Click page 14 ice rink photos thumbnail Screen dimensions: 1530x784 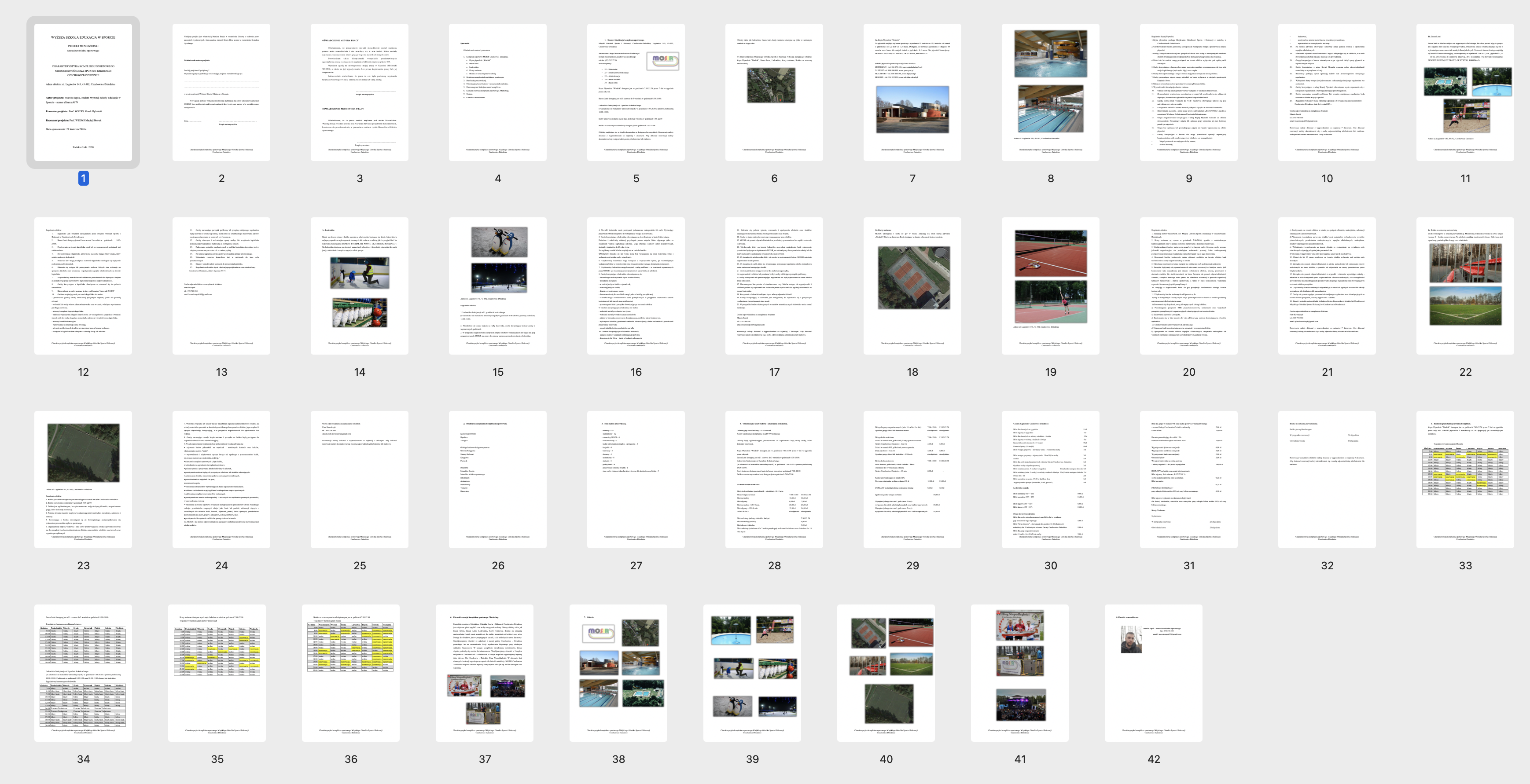(359, 286)
